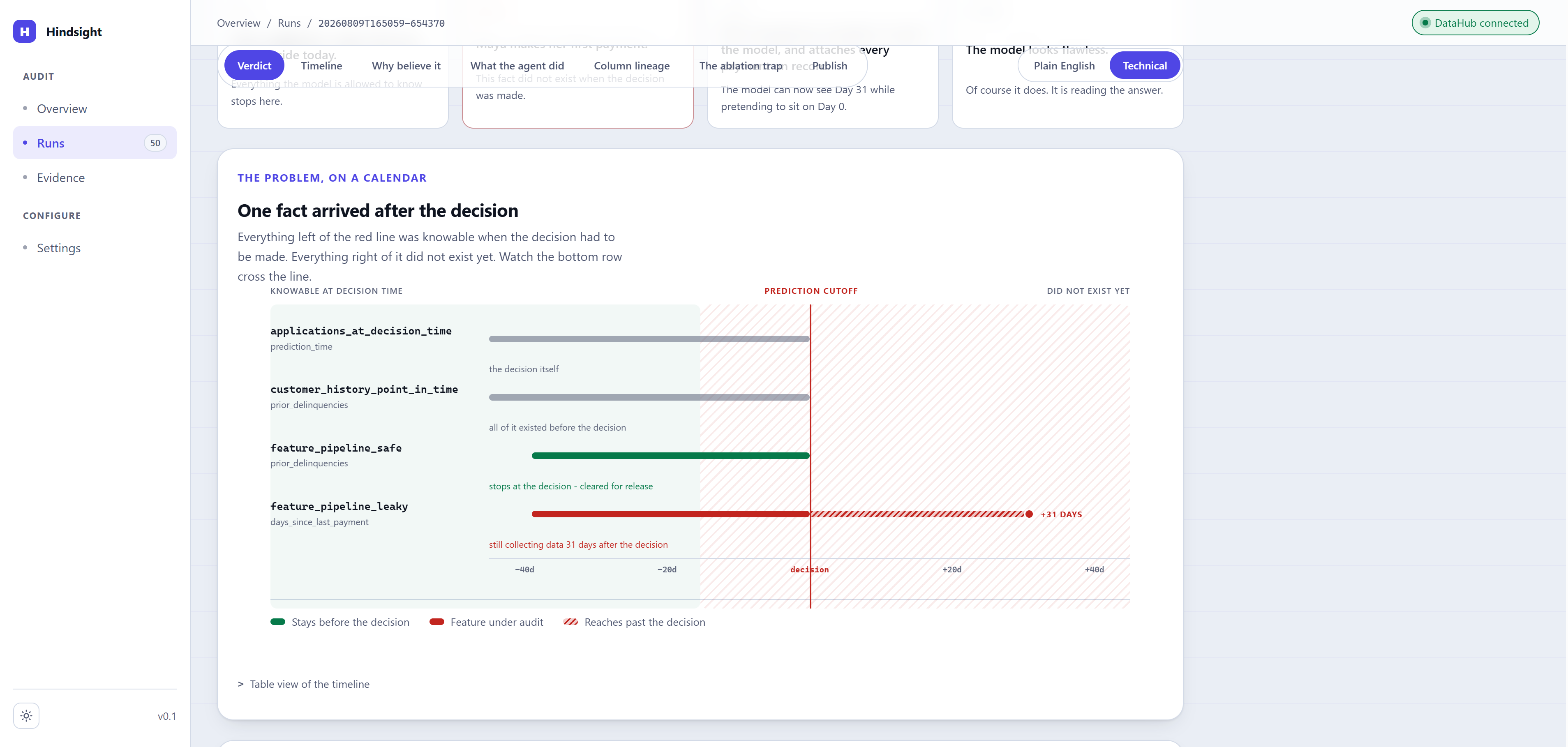Screen dimensions: 1568x747
Task: Click the Hindsight H logo icon
Action: pyautogui.click(x=24, y=32)
